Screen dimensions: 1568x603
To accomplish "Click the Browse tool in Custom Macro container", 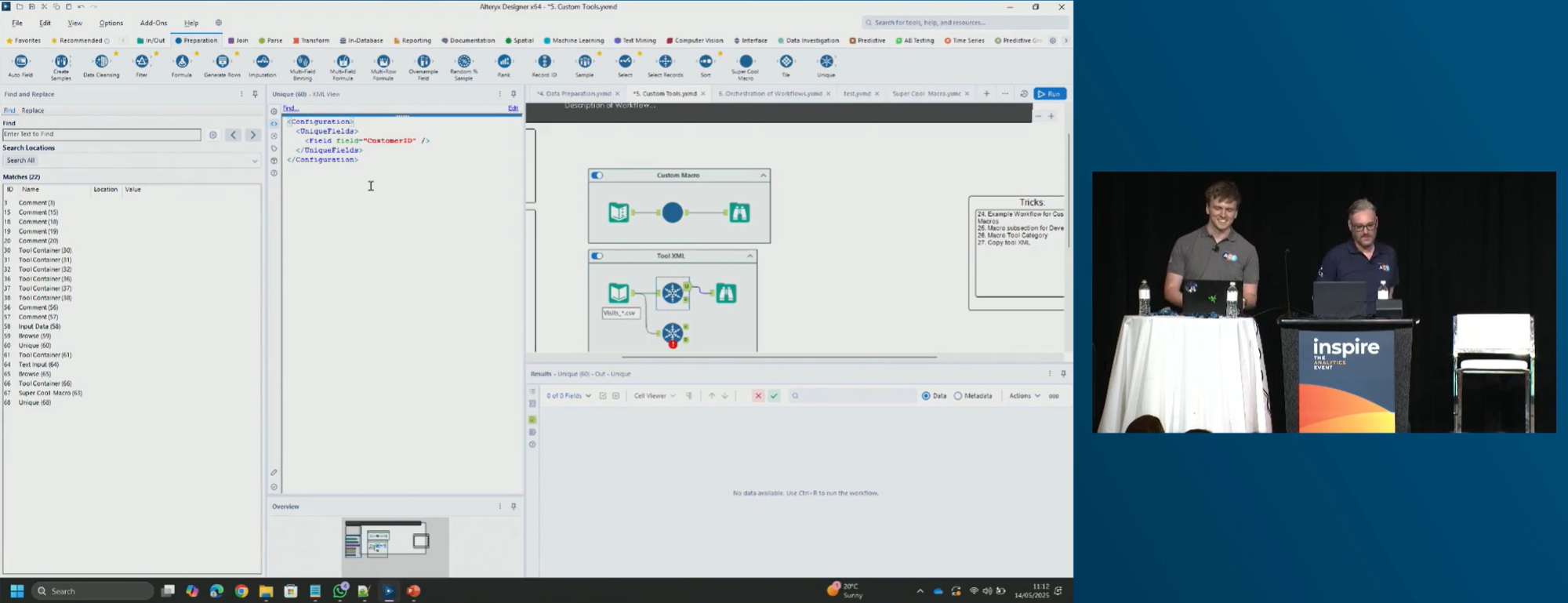I will pyautogui.click(x=739, y=213).
